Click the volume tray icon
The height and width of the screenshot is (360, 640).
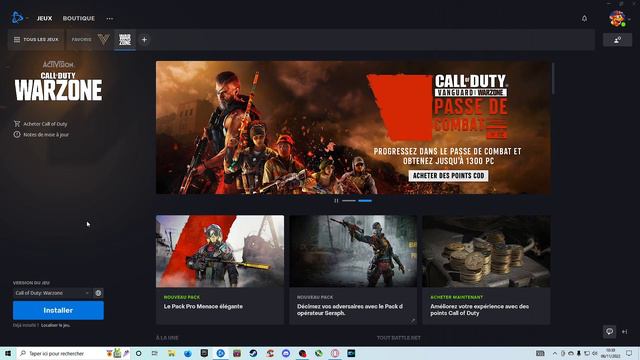595,353
